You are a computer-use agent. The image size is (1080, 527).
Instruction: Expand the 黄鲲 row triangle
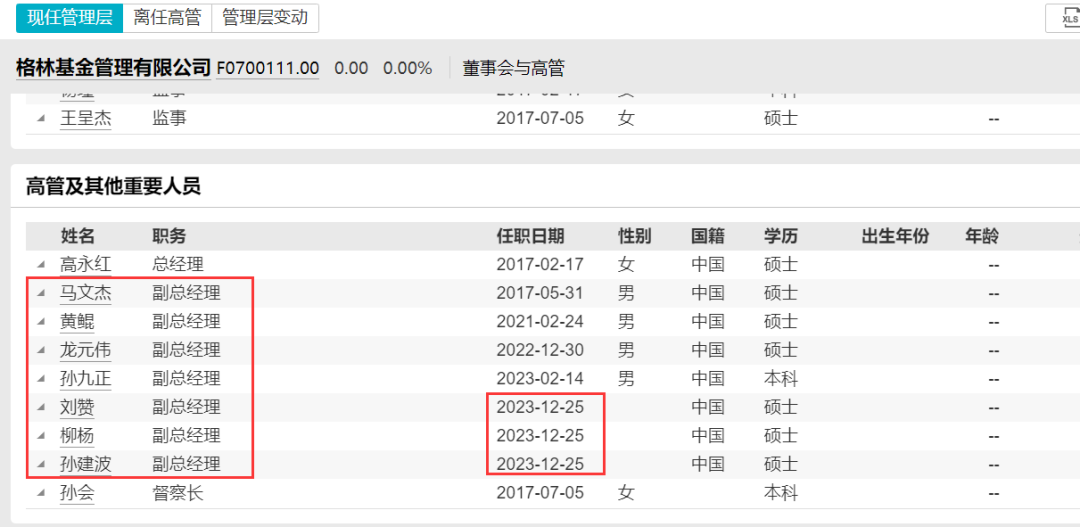41,322
